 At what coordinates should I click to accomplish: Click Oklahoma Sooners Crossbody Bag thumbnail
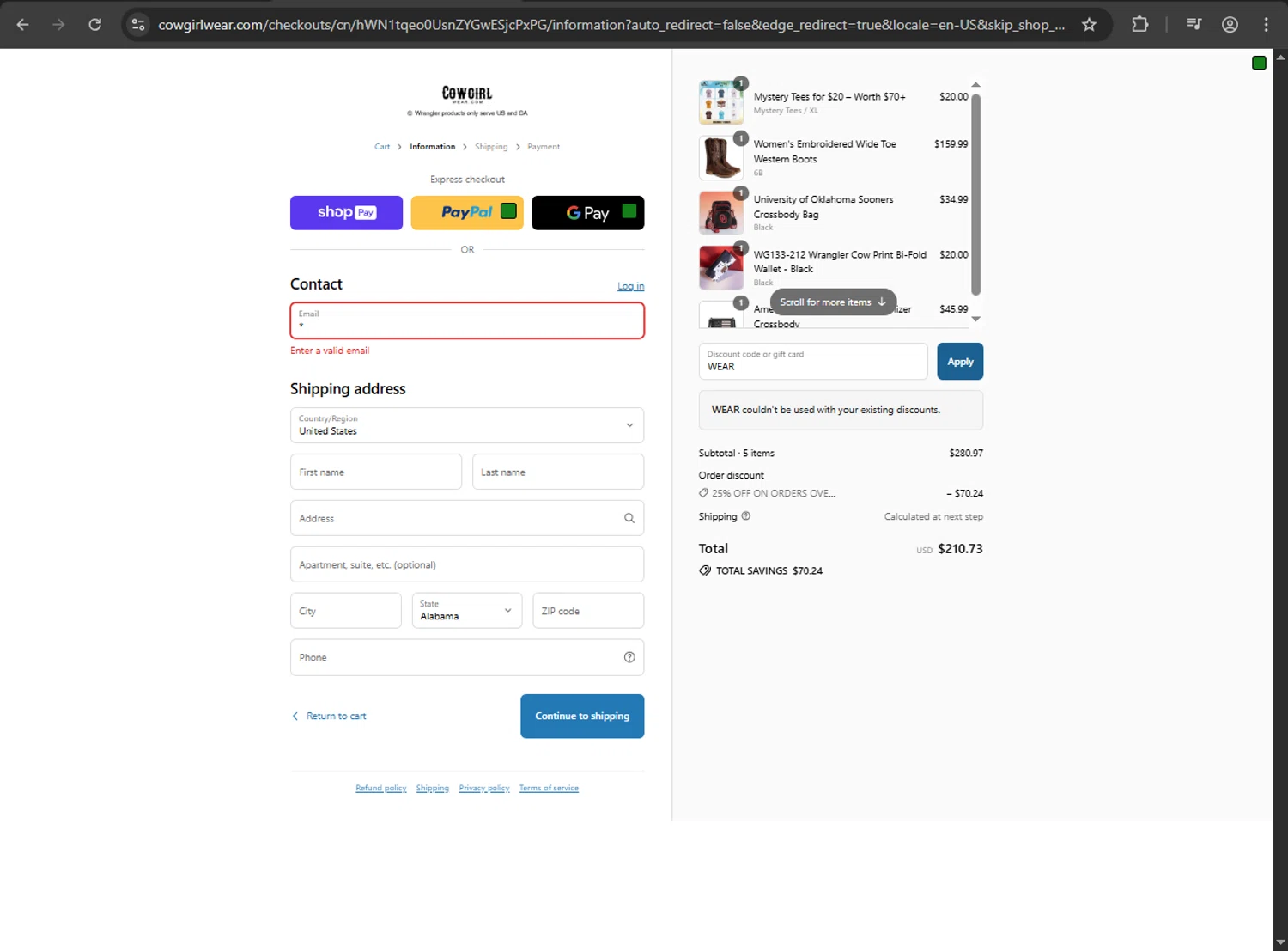(x=721, y=212)
